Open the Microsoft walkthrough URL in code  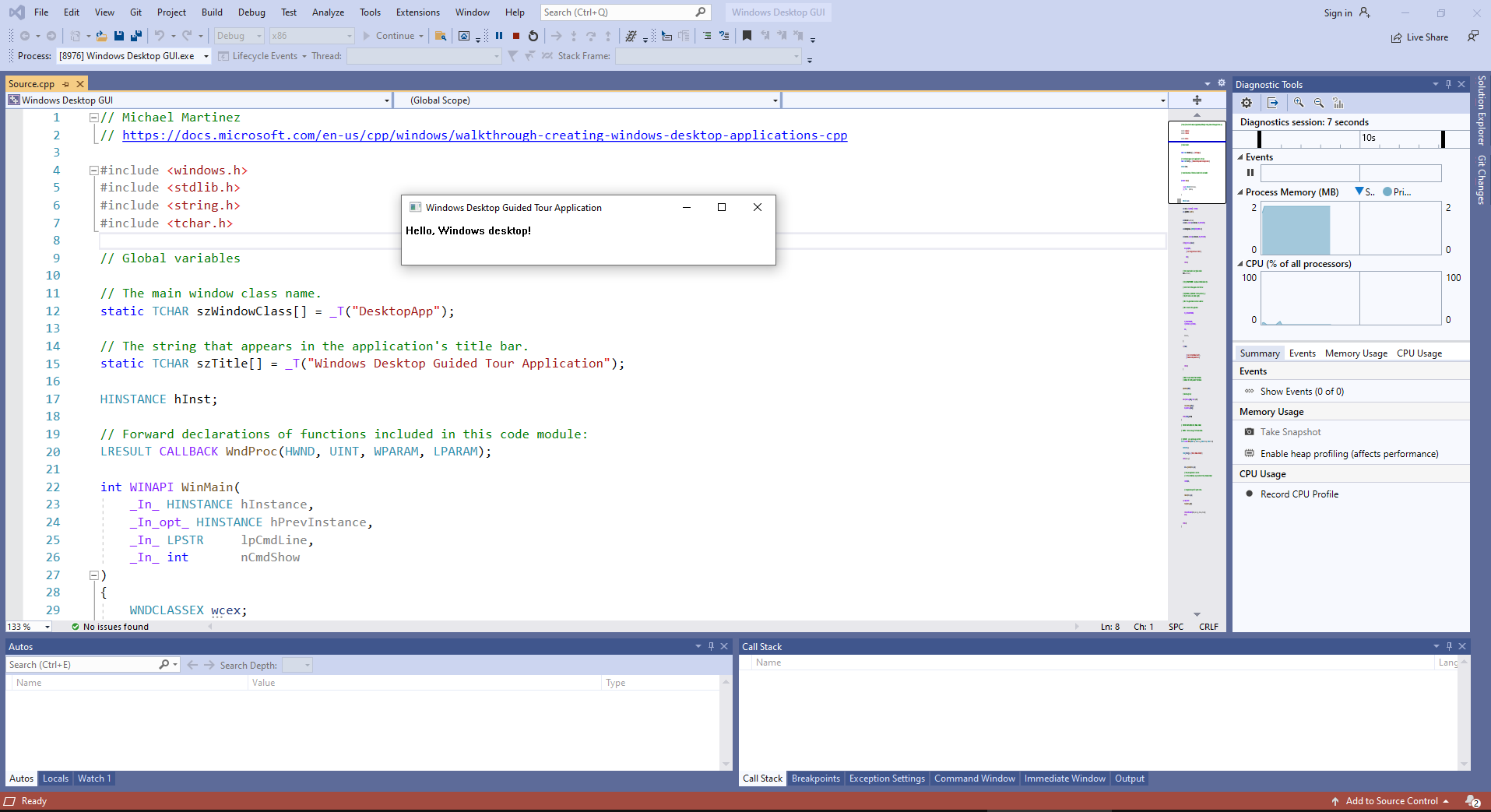point(483,135)
